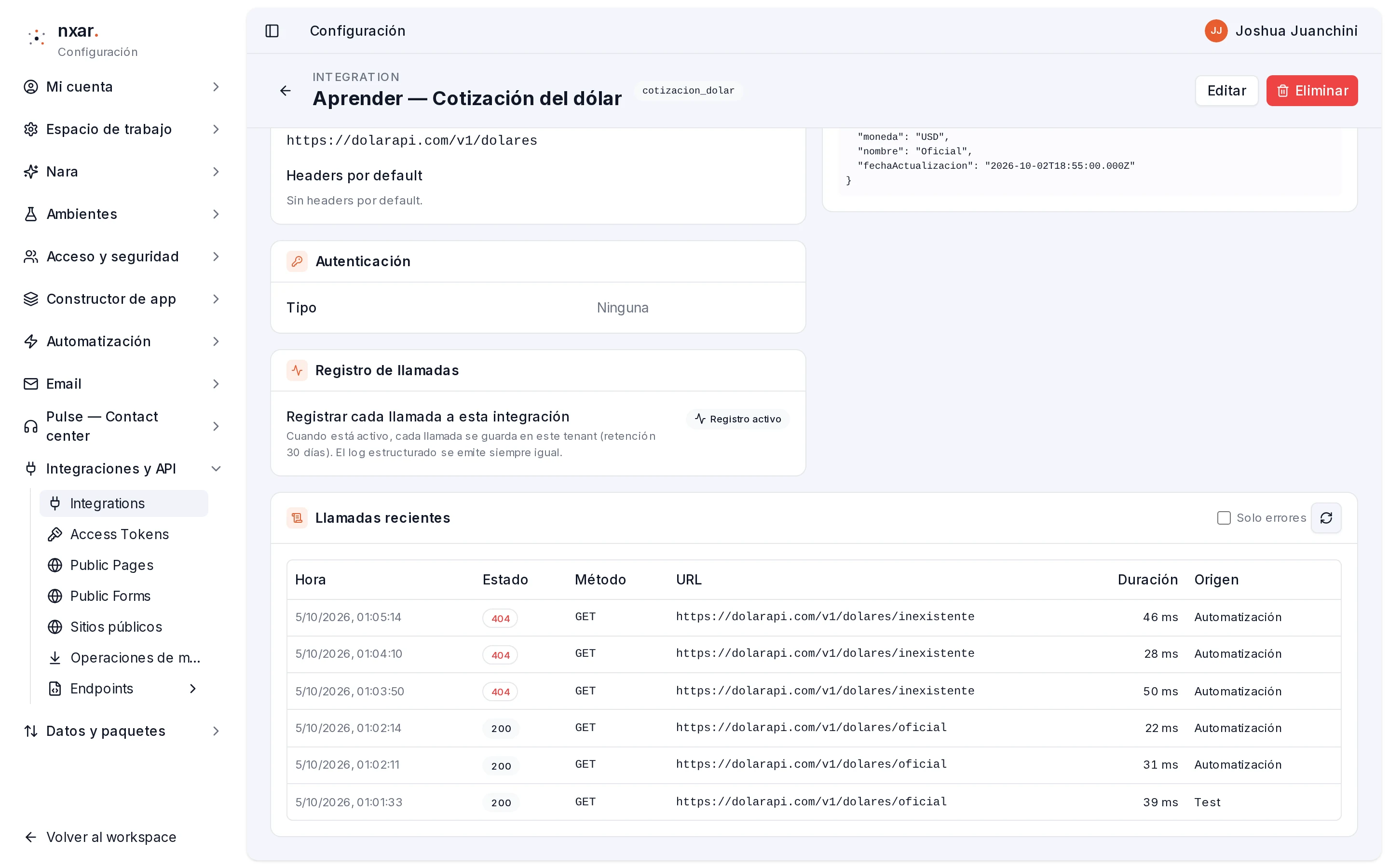
Task: Open Sitios públicos in the sidebar
Action: [123, 627]
